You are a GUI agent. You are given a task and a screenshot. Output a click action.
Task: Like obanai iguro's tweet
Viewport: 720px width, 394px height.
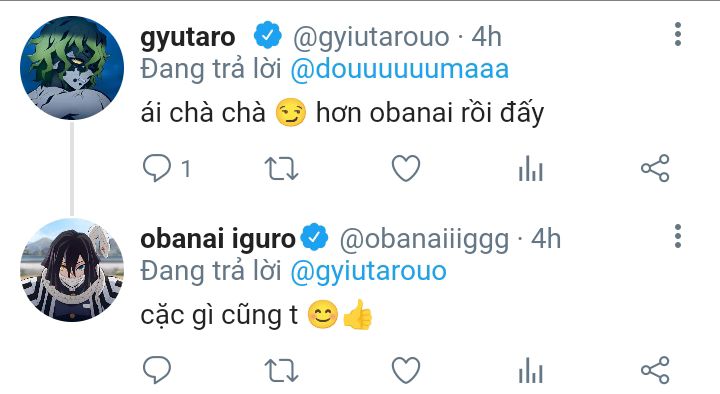(406, 370)
